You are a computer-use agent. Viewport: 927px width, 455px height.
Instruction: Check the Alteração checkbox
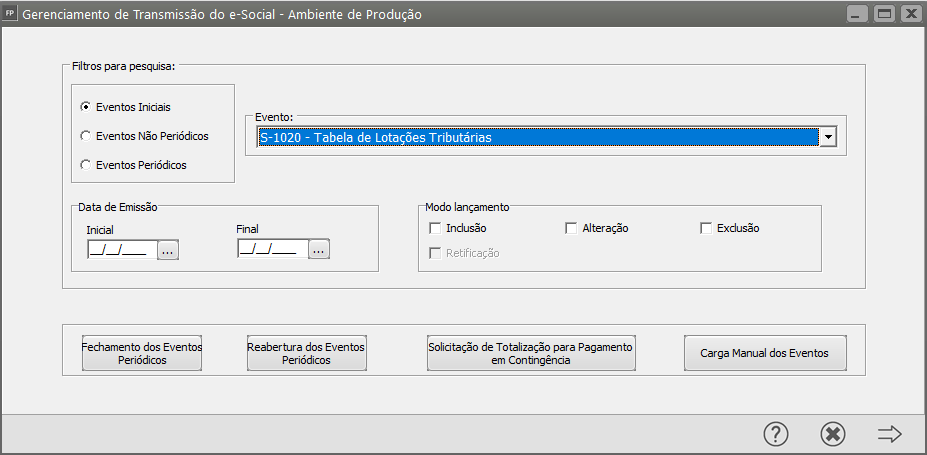coord(572,228)
